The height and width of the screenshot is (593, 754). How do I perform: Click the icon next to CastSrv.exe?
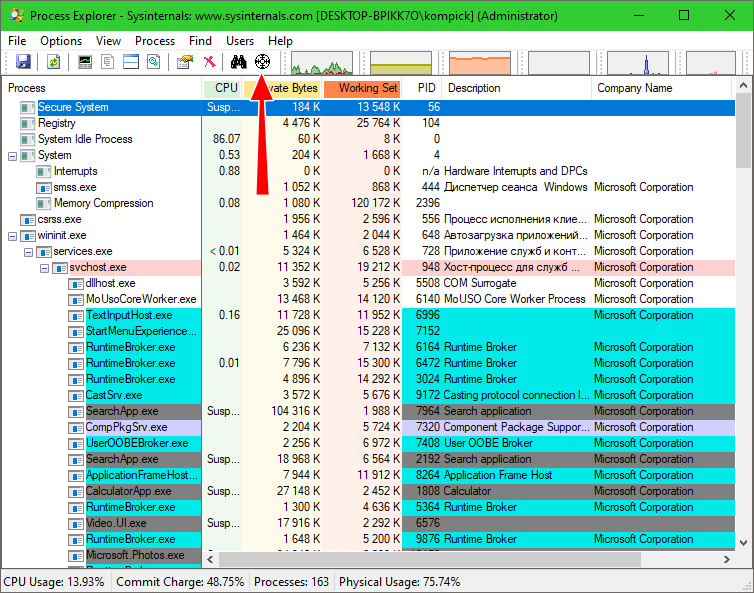tap(75, 395)
